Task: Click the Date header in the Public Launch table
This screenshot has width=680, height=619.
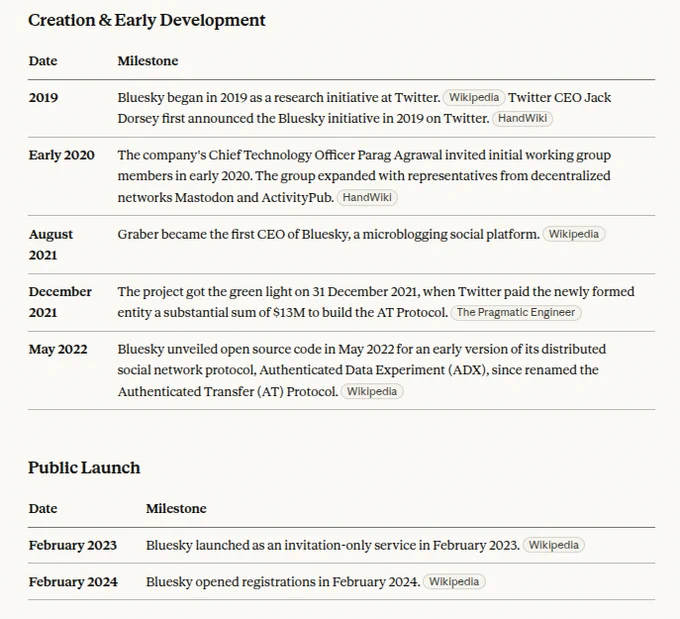Action: click(43, 508)
